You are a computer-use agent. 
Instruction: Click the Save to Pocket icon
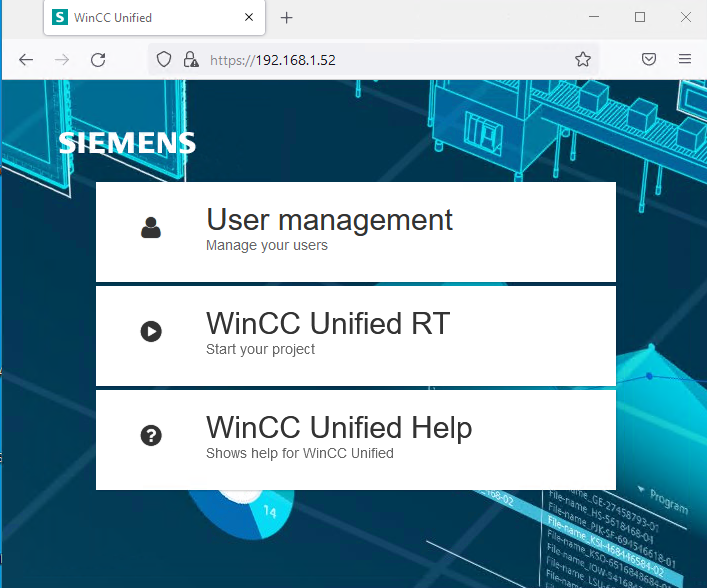pos(649,60)
